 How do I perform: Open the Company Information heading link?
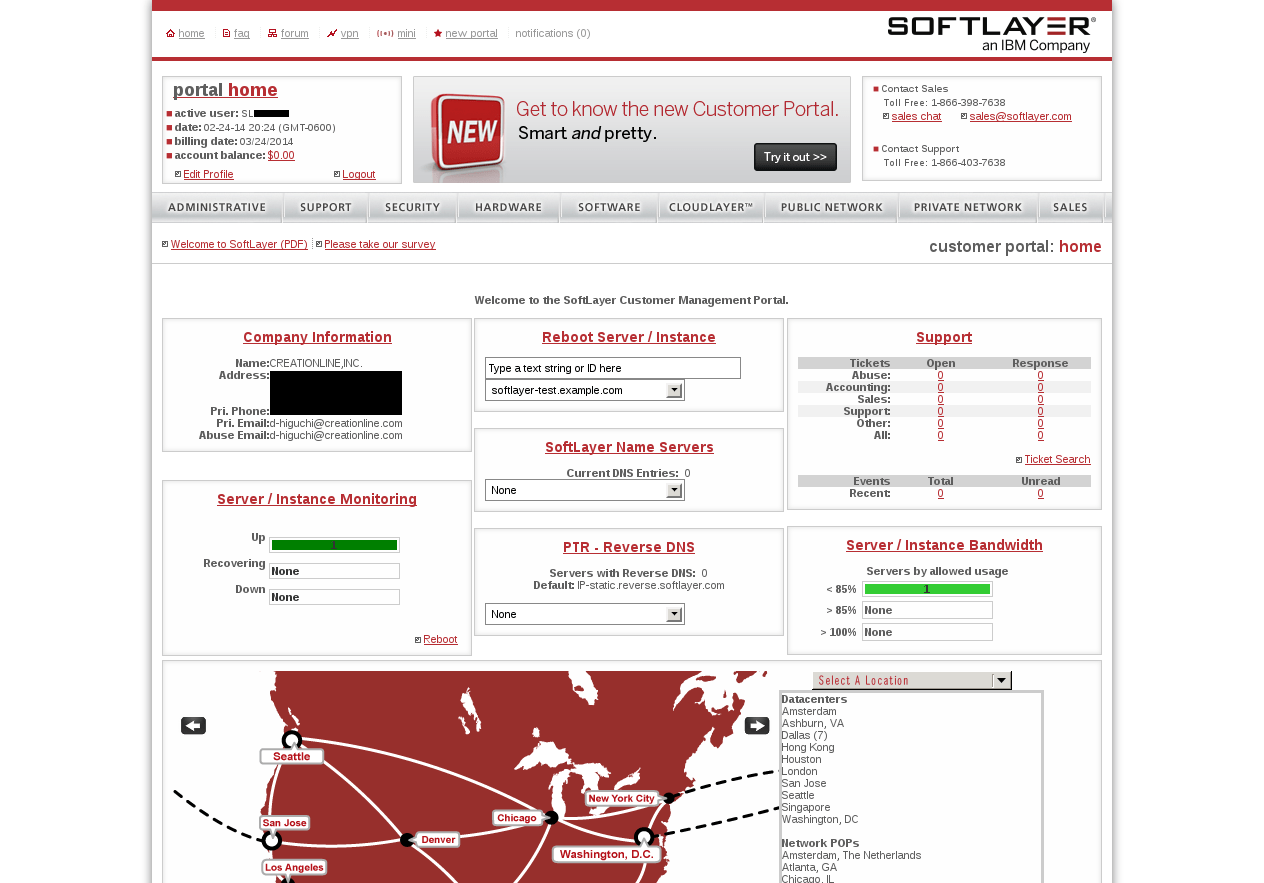point(317,337)
